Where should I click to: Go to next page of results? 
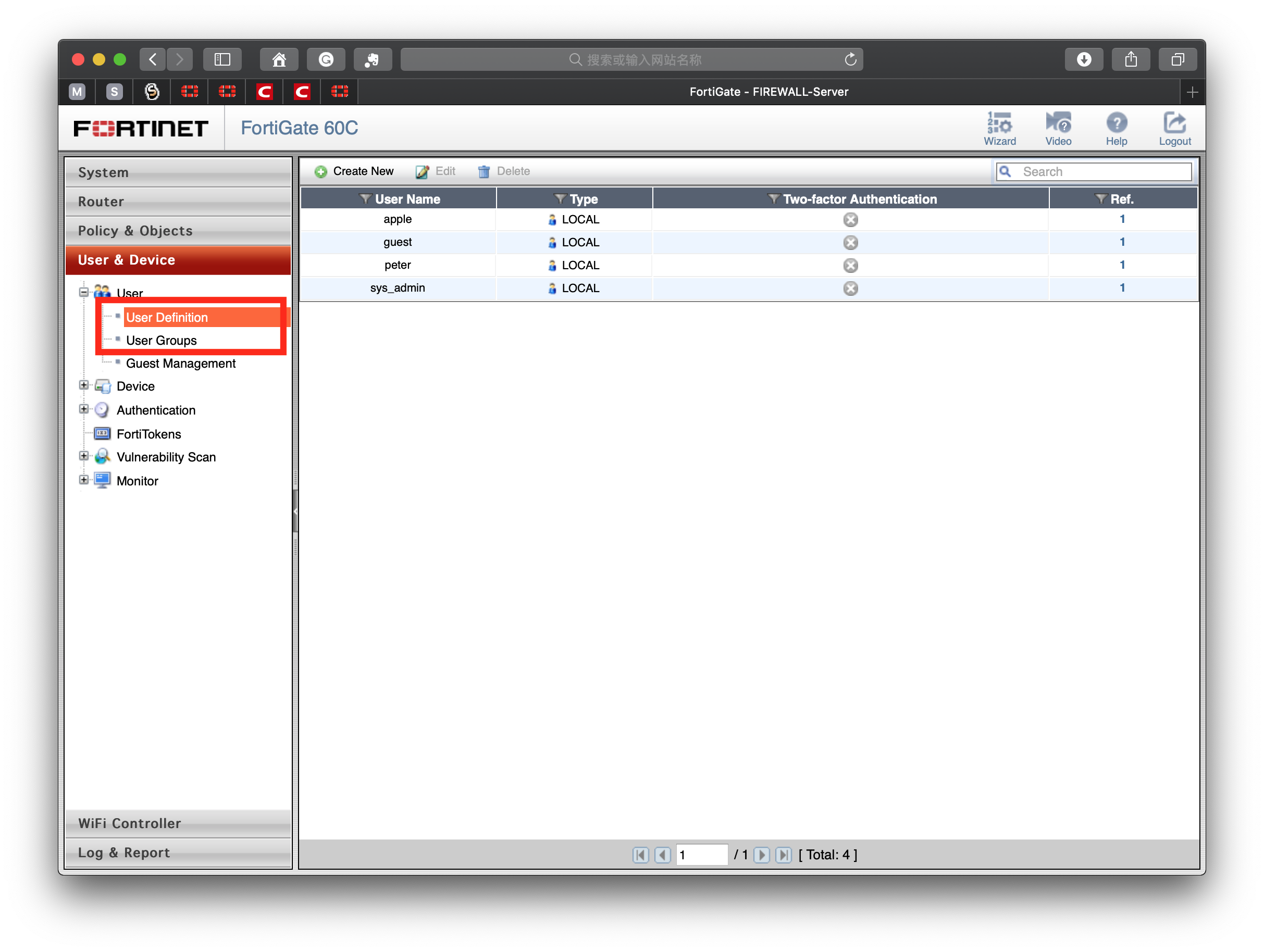[761, 854]
